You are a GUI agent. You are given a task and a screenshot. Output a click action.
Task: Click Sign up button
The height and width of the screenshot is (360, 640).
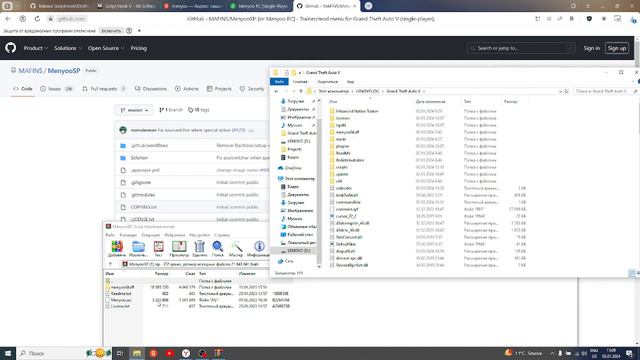tap(616, 48)
